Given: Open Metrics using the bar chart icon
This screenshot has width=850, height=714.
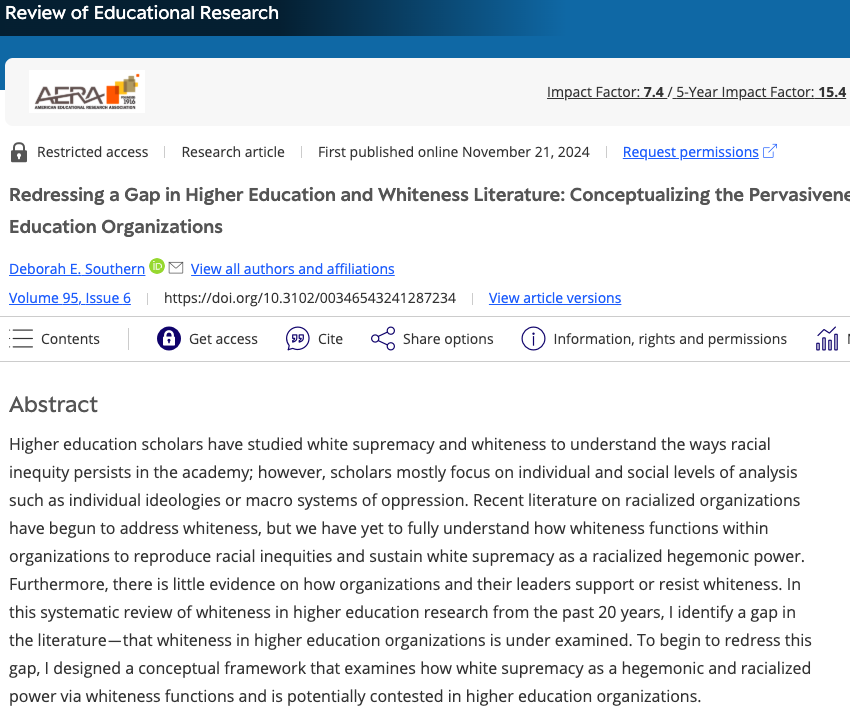Looking at the screenshot, I should pyautogui.click(x=828, y=338).
